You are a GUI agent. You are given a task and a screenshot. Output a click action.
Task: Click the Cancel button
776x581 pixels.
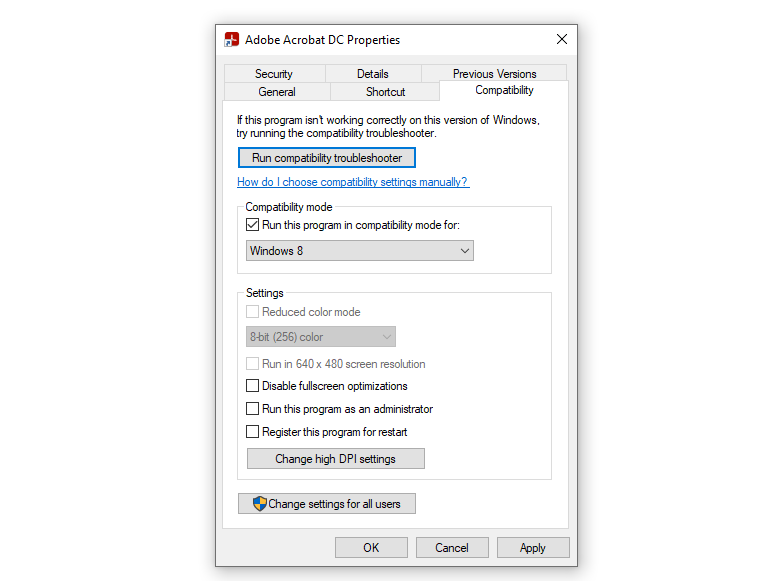pyautogui.click(x=452, y=547)
